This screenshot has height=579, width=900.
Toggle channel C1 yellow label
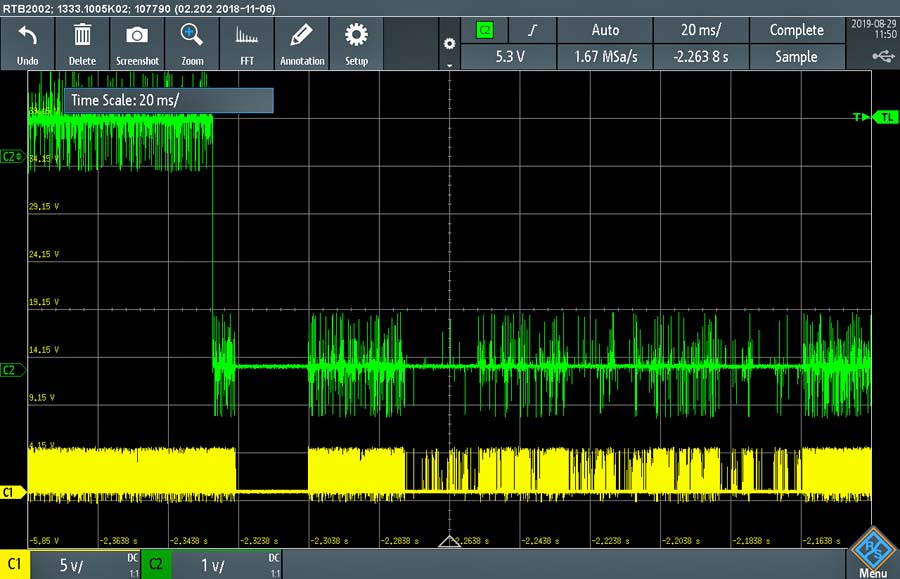(14, 565)
